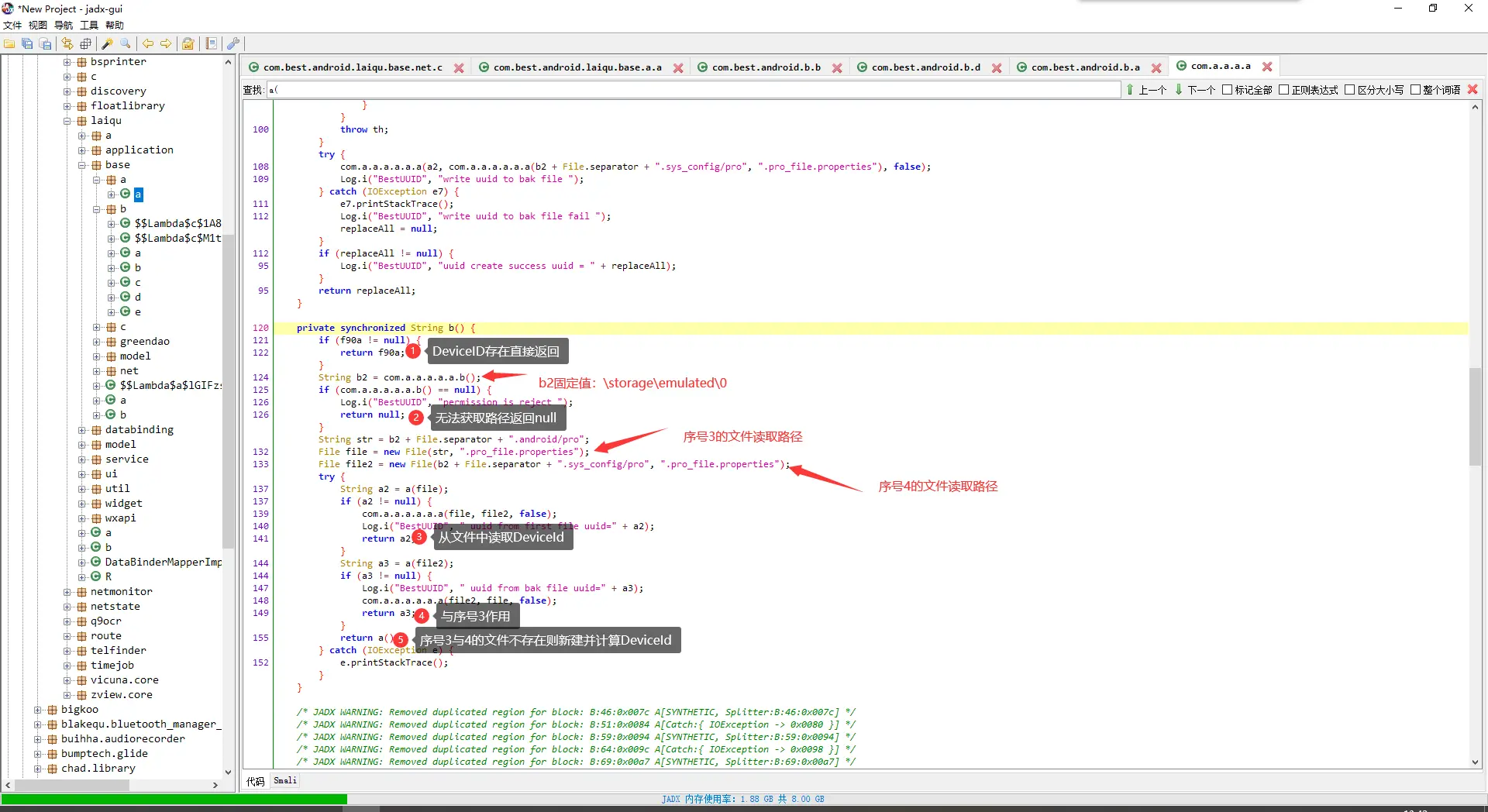Click the open file folder icon

[9, 44]
